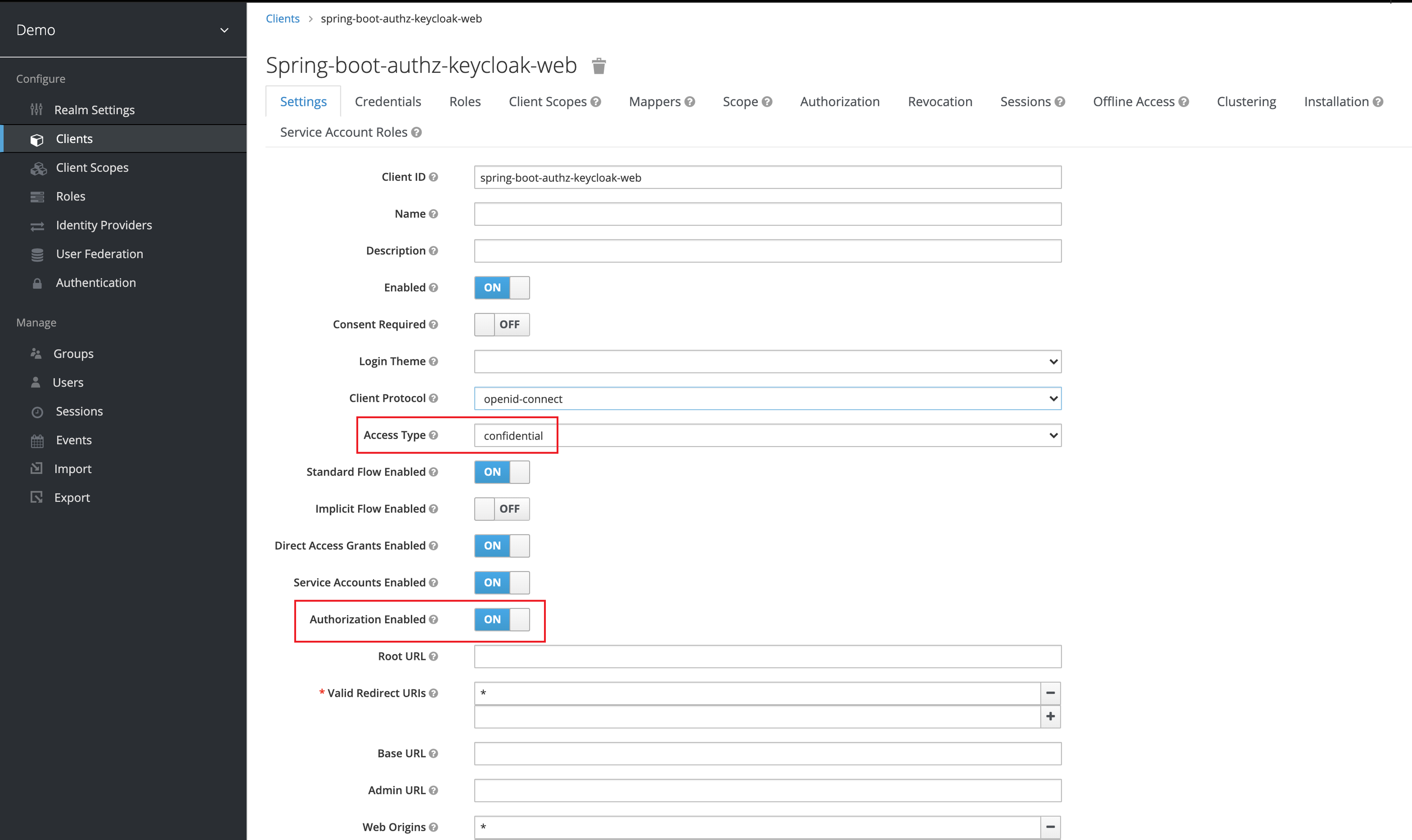Screen dimensions: 1412x840
Task: Switch to the Credentials tab
Action: [388, 101]
